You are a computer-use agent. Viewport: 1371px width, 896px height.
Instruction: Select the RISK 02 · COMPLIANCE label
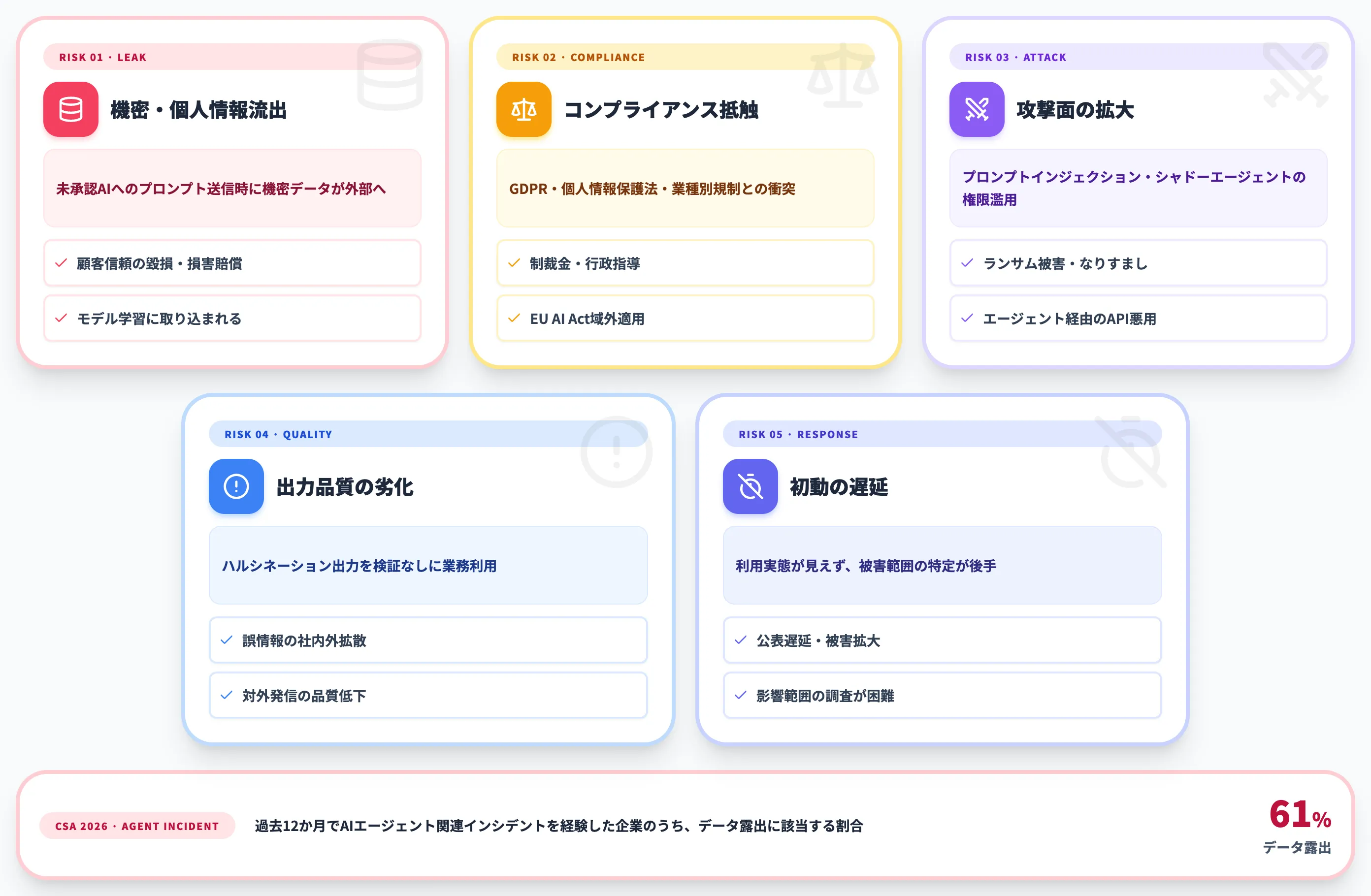[578, 57]
